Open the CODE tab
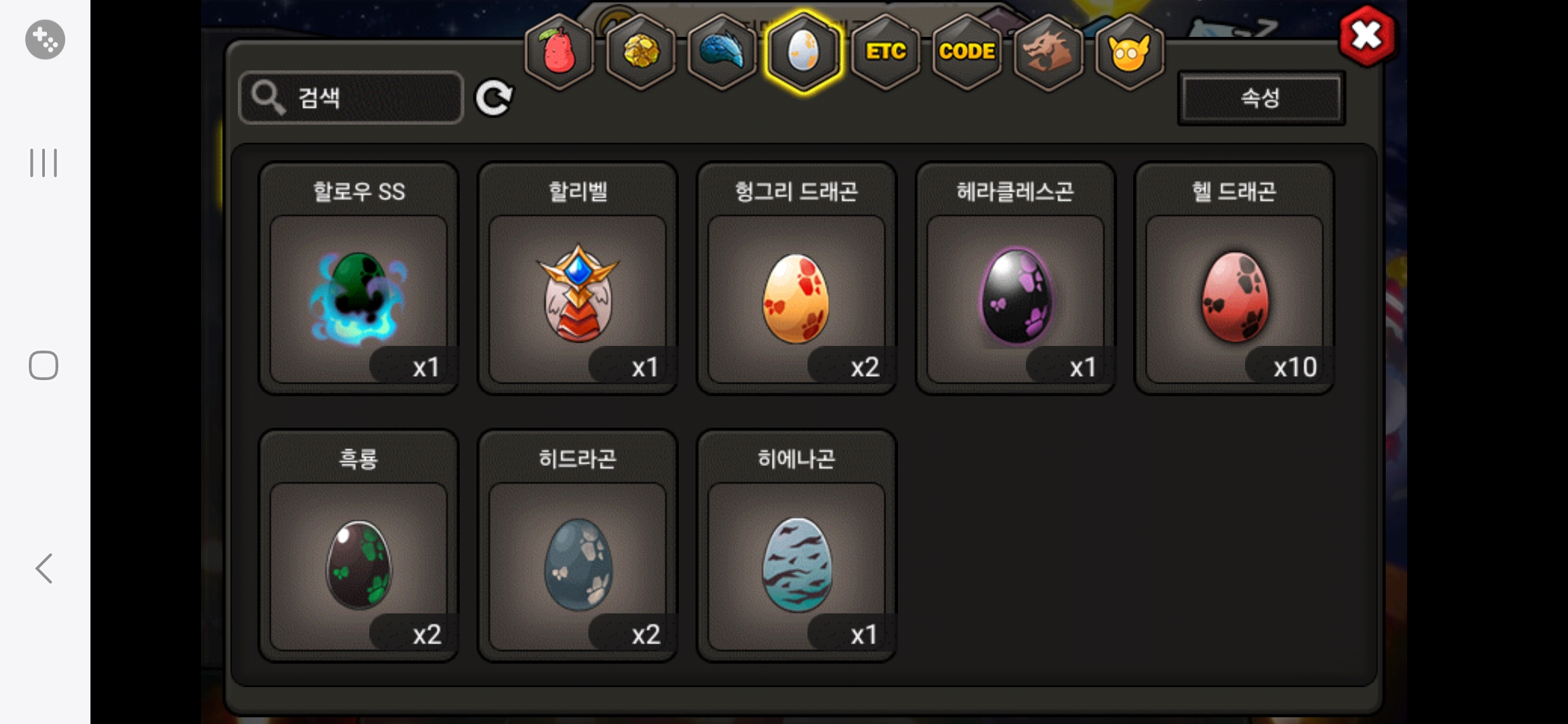The image size is (1568, 724). [x=966, y=52]
